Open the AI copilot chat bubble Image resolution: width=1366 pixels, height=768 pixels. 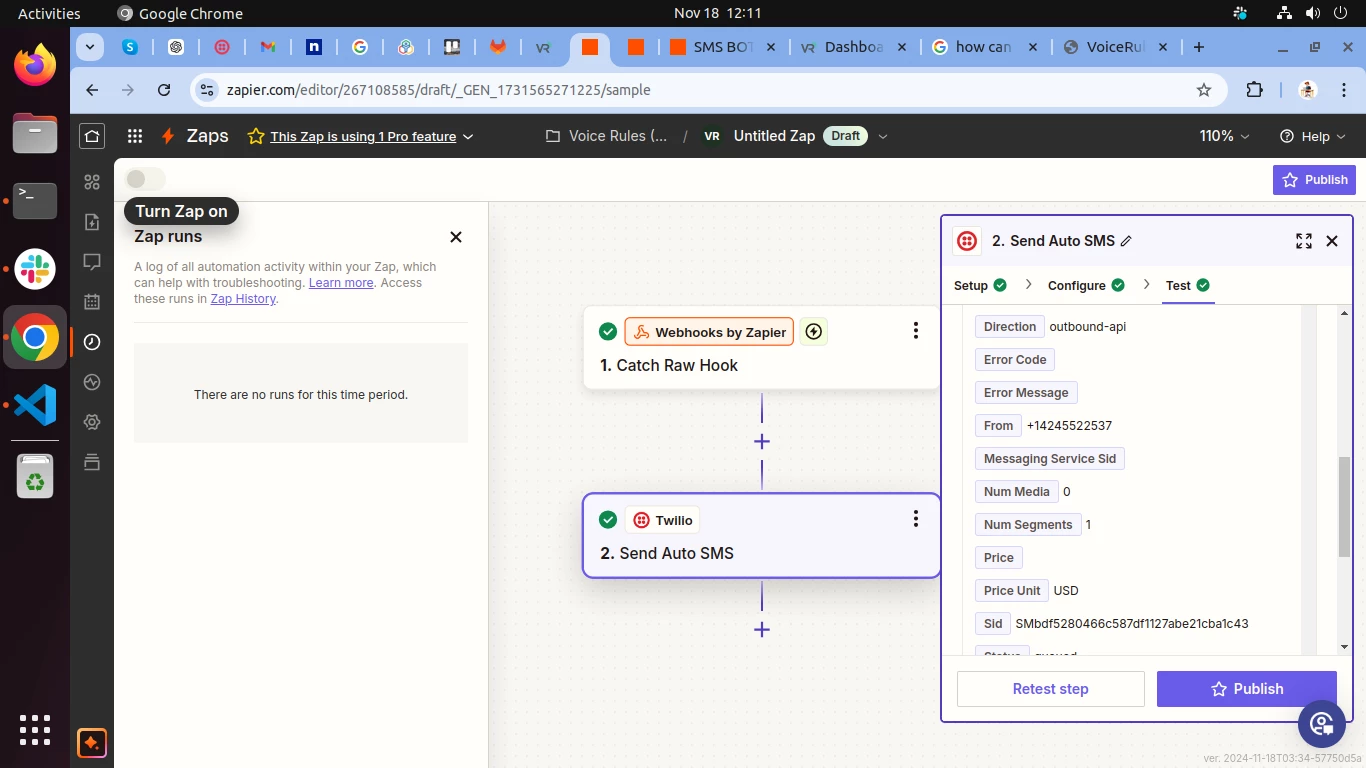pos(1322,724)
